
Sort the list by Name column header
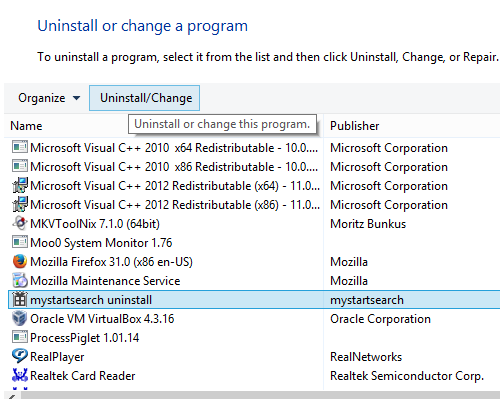click(x=26, y=126)
